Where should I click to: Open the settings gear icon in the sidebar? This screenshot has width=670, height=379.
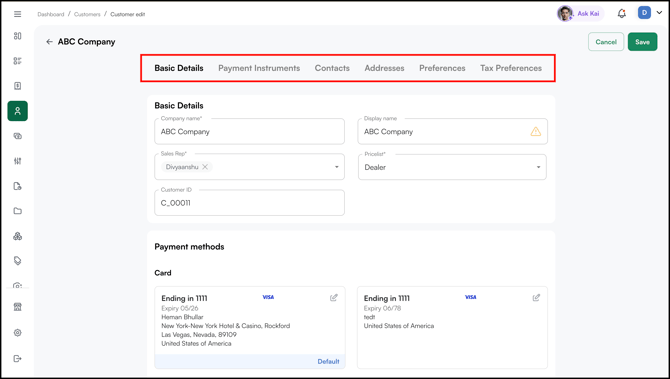[18, 332]
